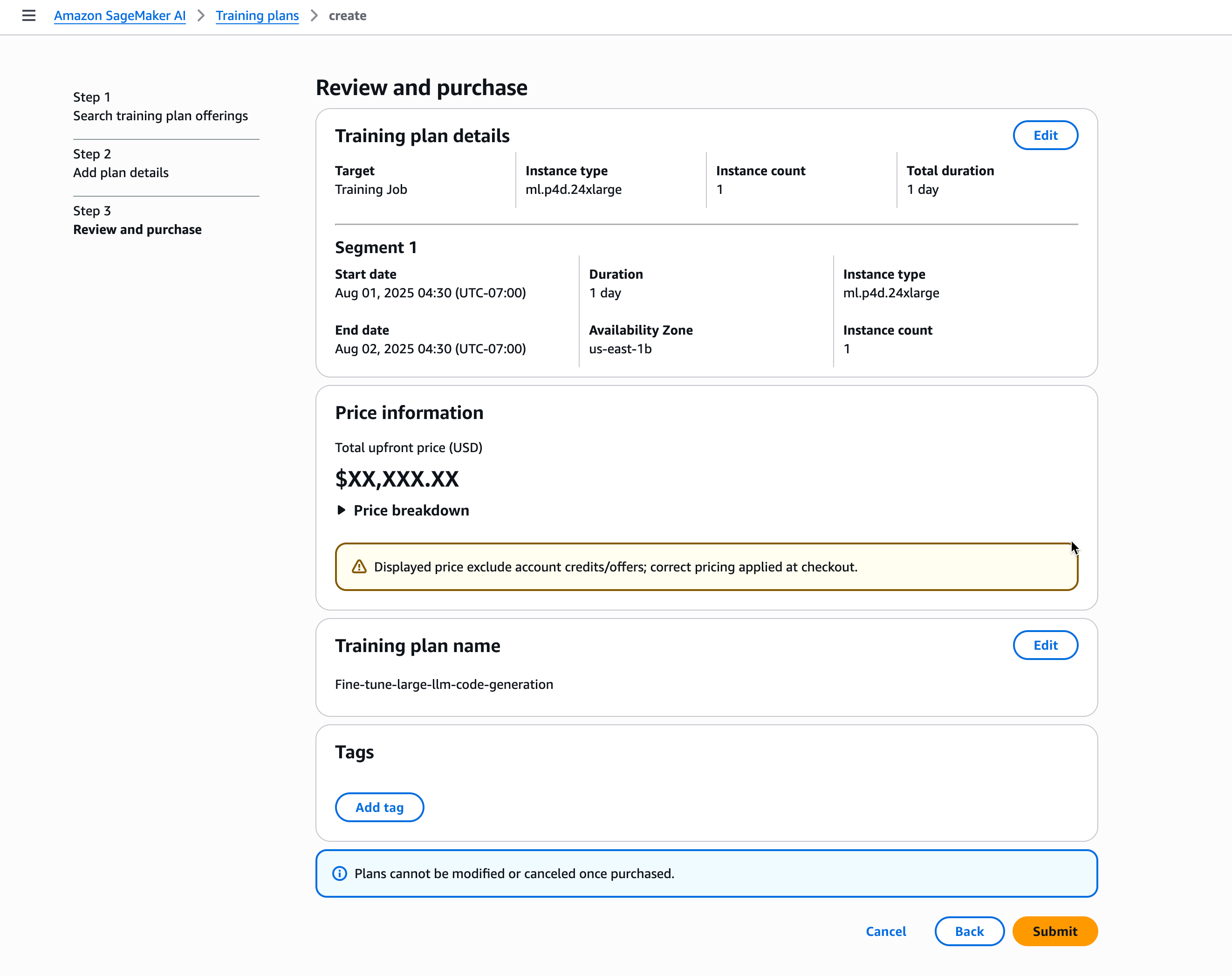Edit the Training plan details
The width and height of the screenshot is (1232, 976).
1045,135
